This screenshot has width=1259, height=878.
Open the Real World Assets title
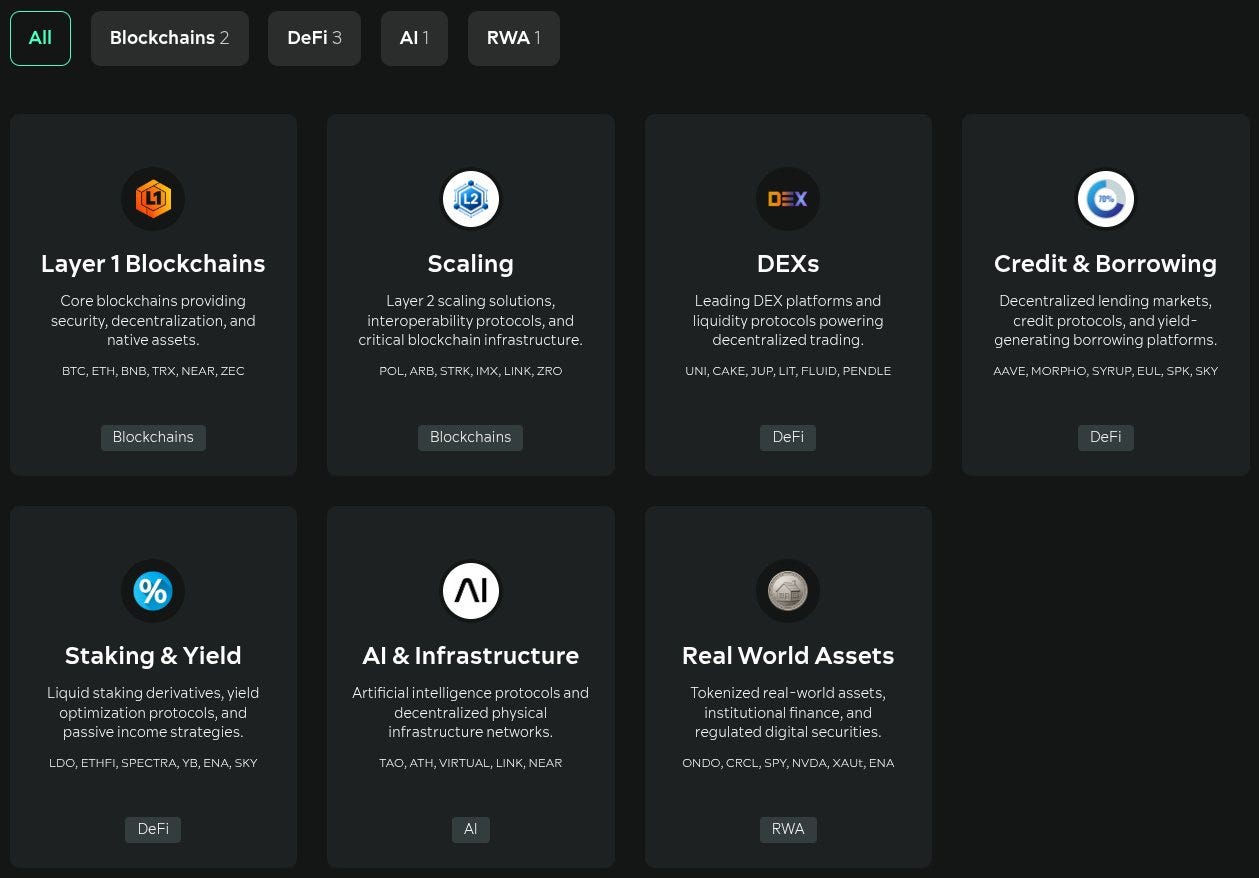point(788,656)
